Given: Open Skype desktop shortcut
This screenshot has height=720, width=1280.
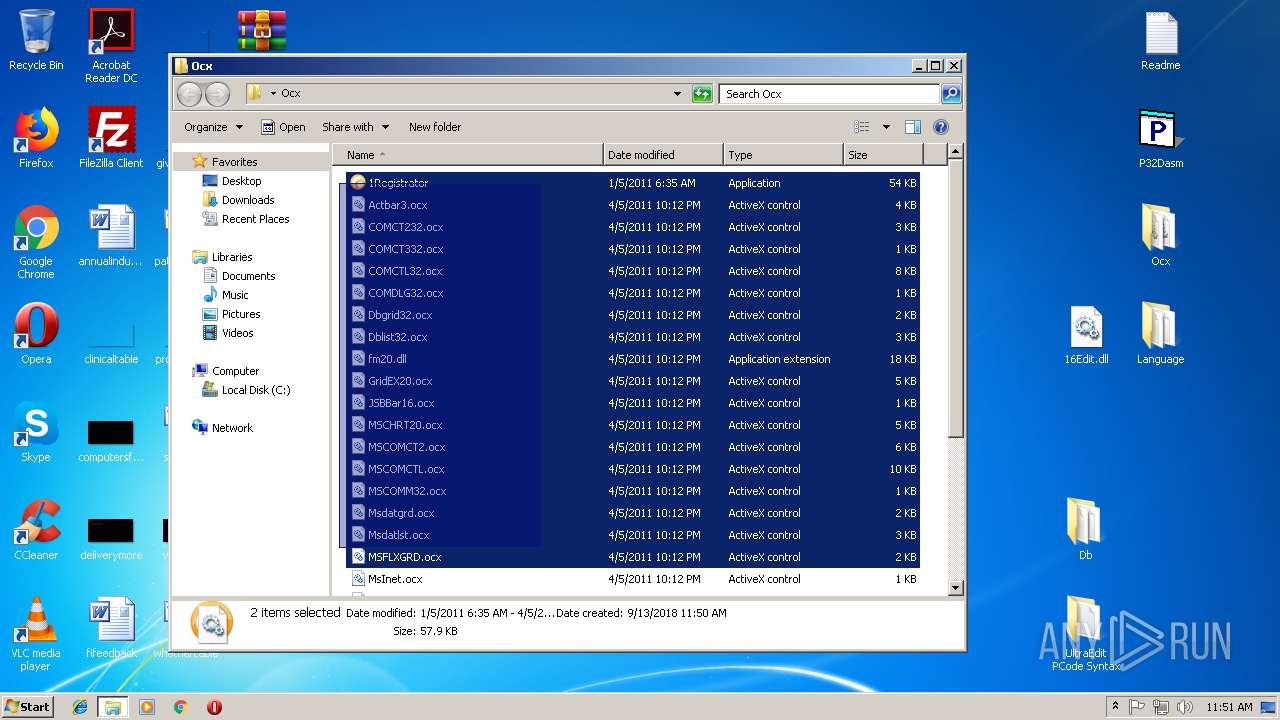Looking at the screenshot, I should tap(36, 432).
